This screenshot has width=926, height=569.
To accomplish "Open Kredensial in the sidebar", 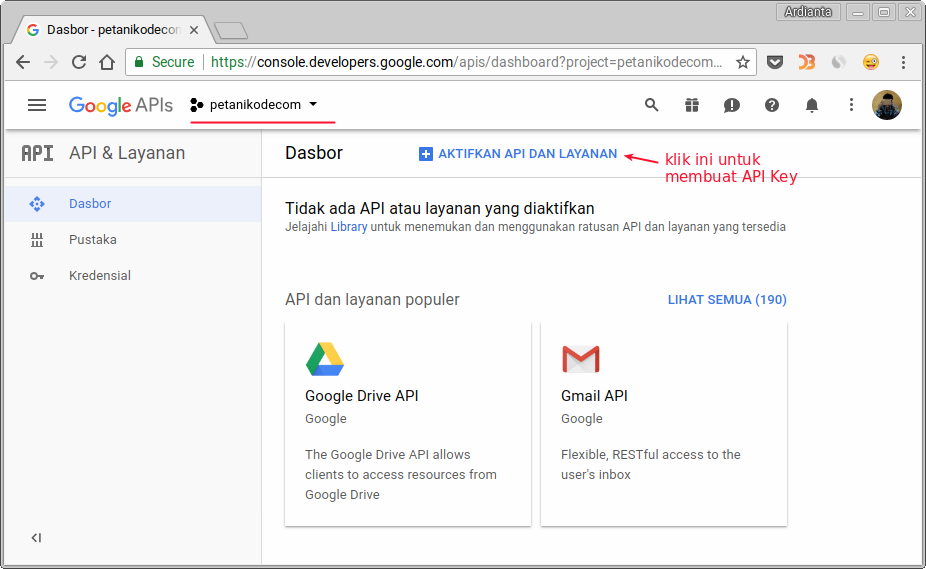I will click(133, 276).
